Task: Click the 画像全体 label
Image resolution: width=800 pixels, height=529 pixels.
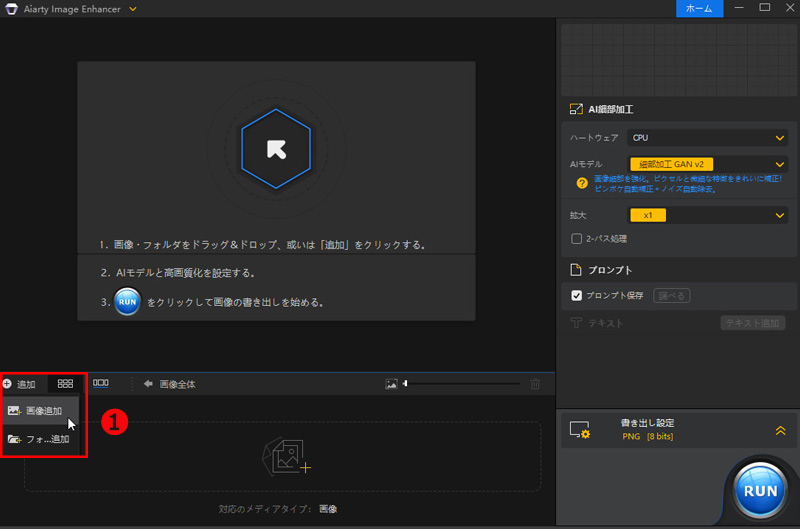Action: [x=178, y=384]
